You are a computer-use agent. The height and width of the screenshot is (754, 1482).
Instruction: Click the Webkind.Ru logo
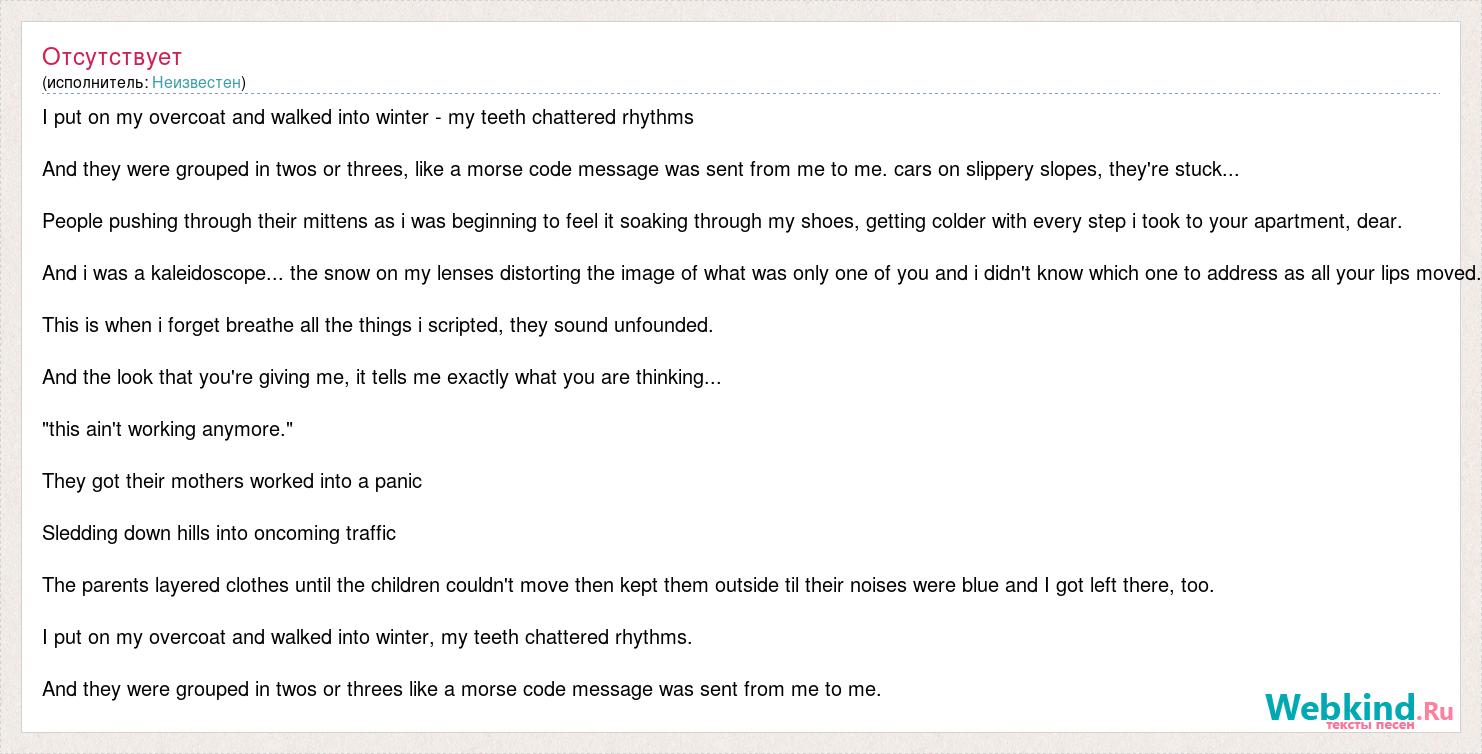1358,711
